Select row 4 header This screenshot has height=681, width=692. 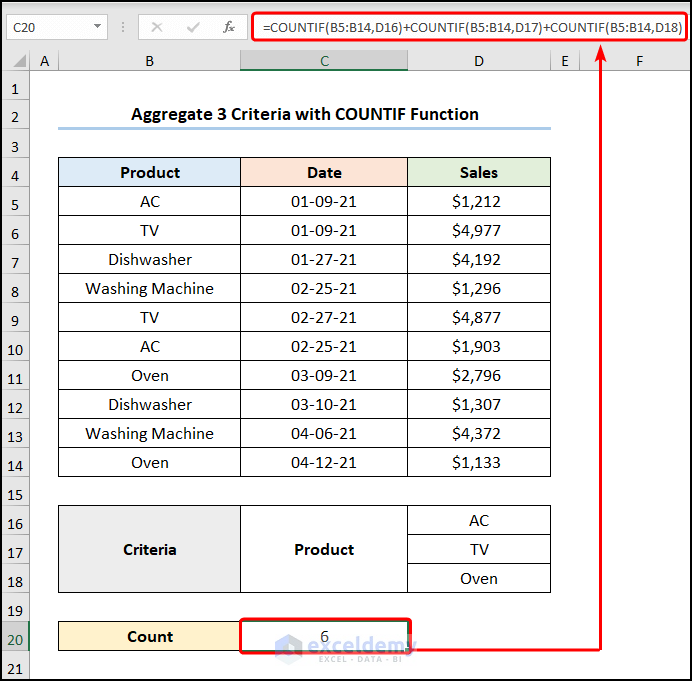click(x=15, y=176)
